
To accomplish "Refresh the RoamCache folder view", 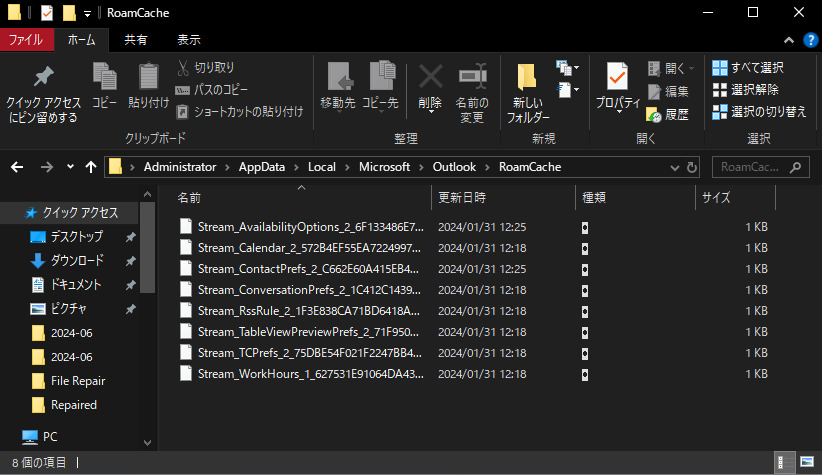I will 692,168.
